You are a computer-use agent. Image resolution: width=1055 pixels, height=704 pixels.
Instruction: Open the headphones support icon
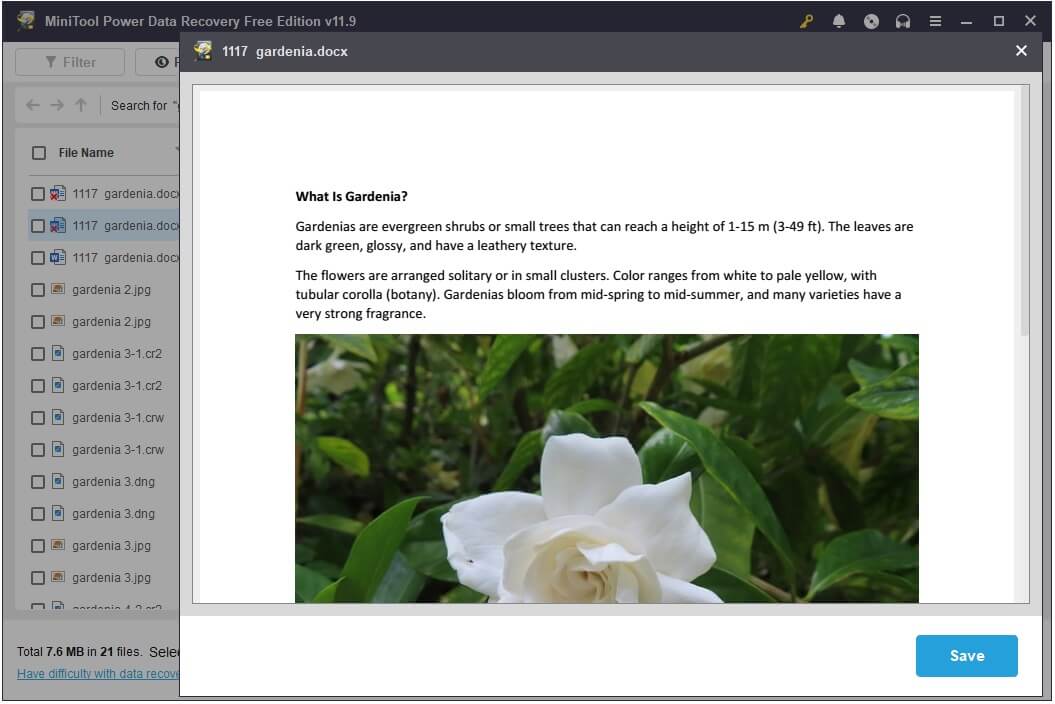point(902,21)
